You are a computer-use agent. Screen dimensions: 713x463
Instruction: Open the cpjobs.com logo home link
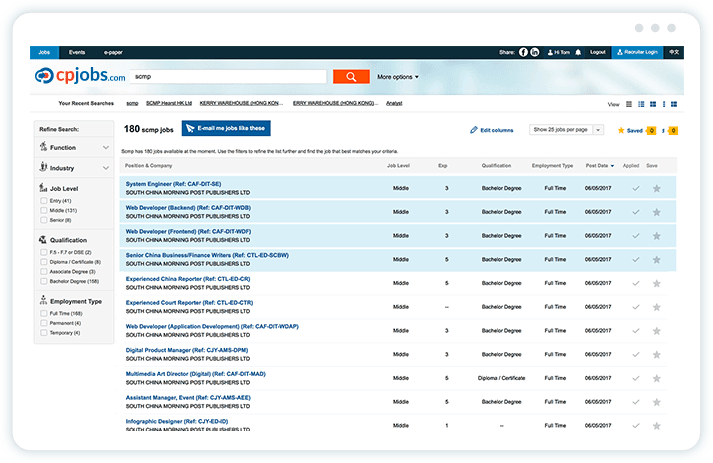80,75
